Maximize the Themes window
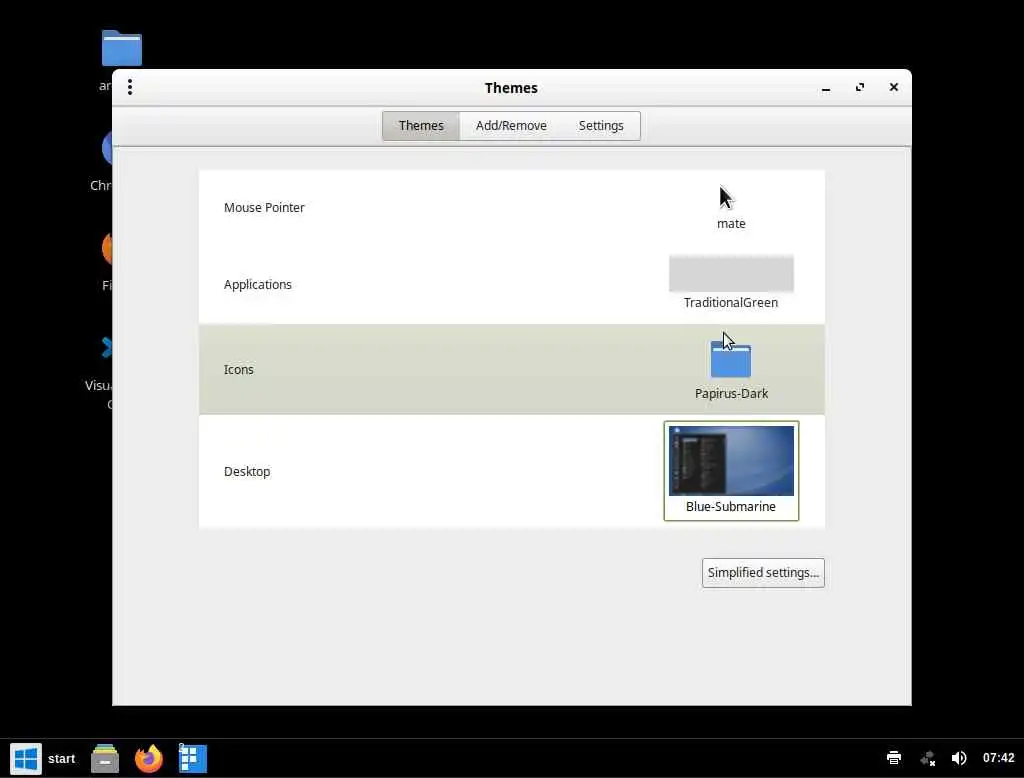The height and width of the screenshot is (778, 1024). [860, 88]
